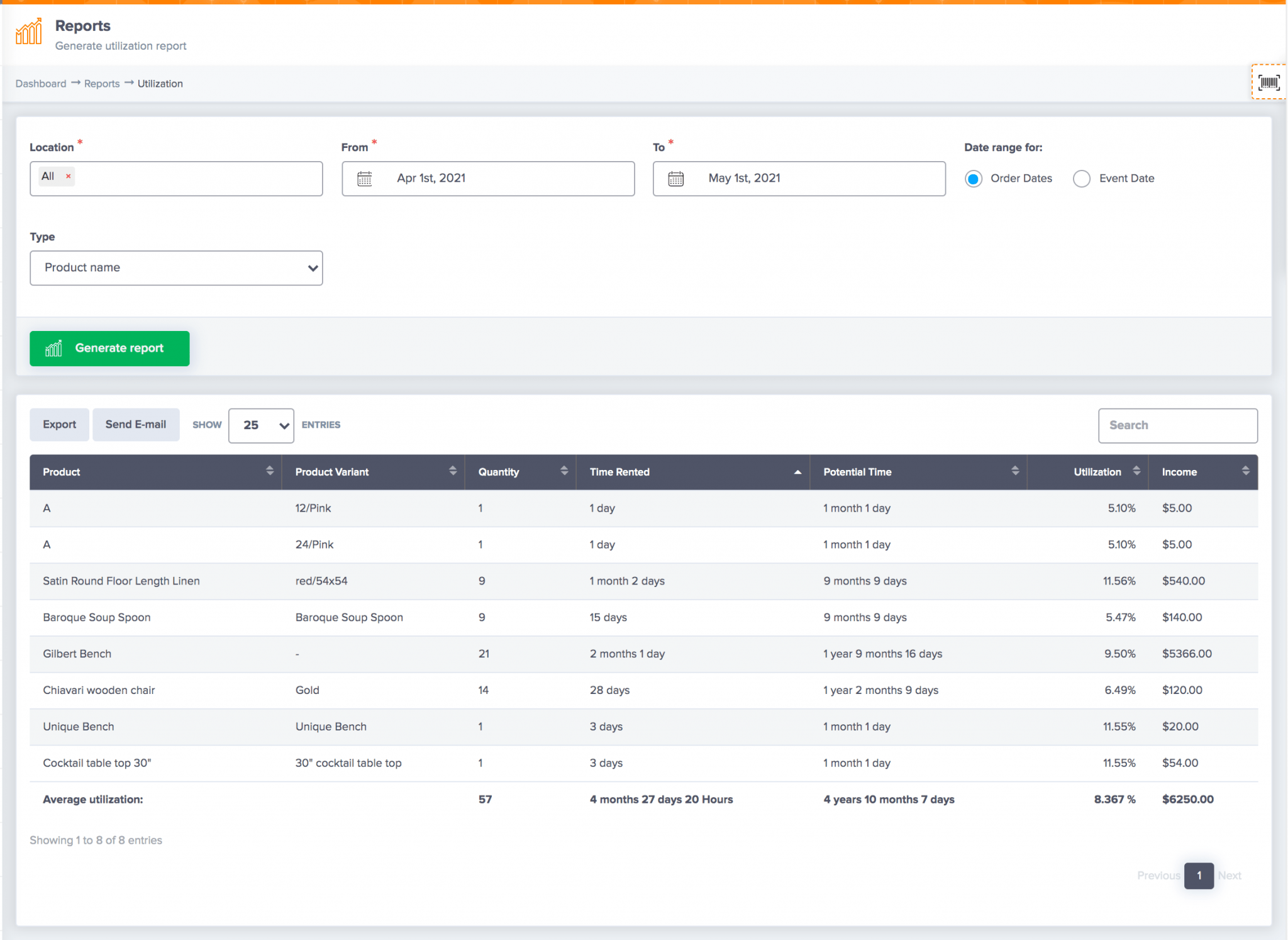Navigate to Dashboard via breadcrumb

pos(40,83)
